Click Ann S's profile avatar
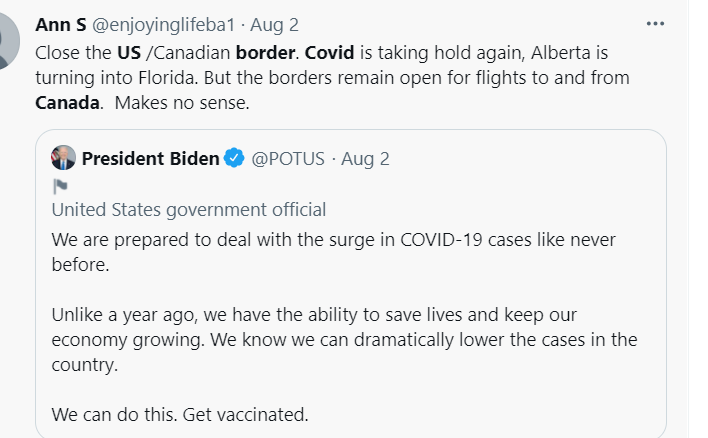 8,42
